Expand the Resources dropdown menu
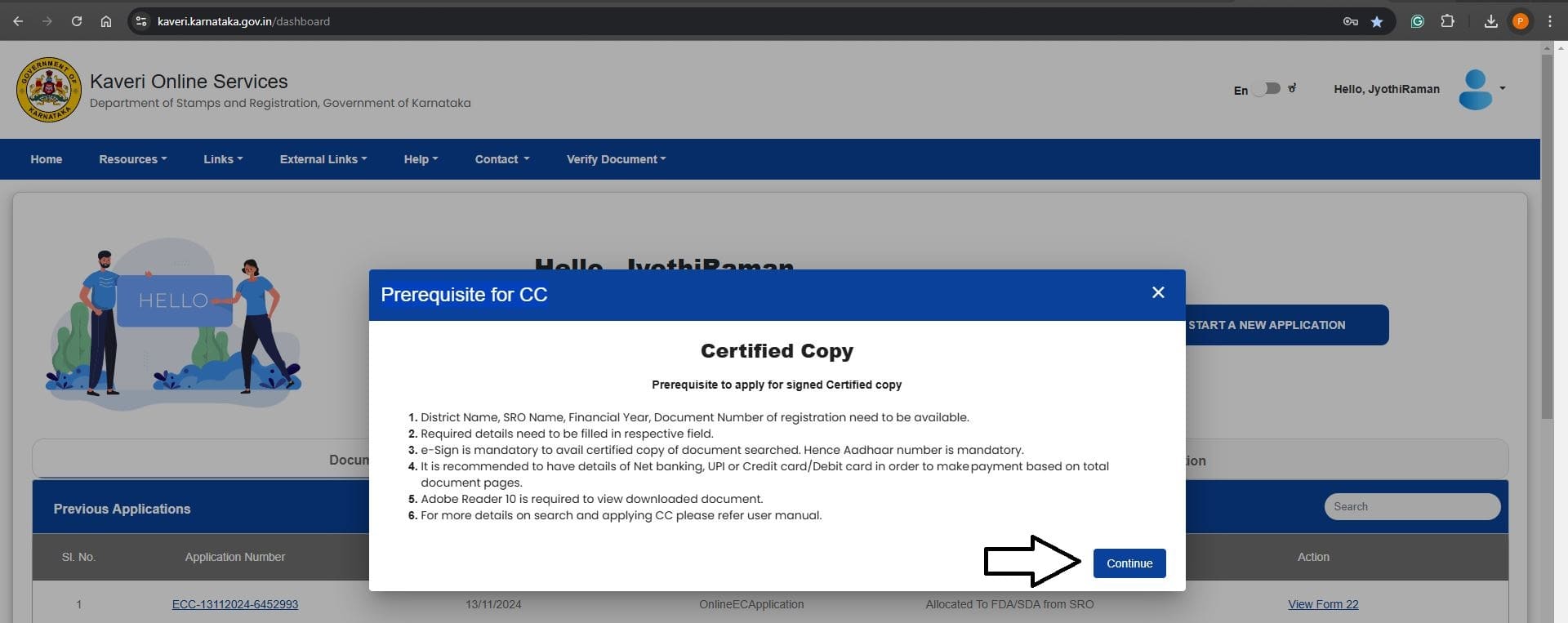Image resolution: width=1568 pixels, height=623 pixels. point(132,159)
